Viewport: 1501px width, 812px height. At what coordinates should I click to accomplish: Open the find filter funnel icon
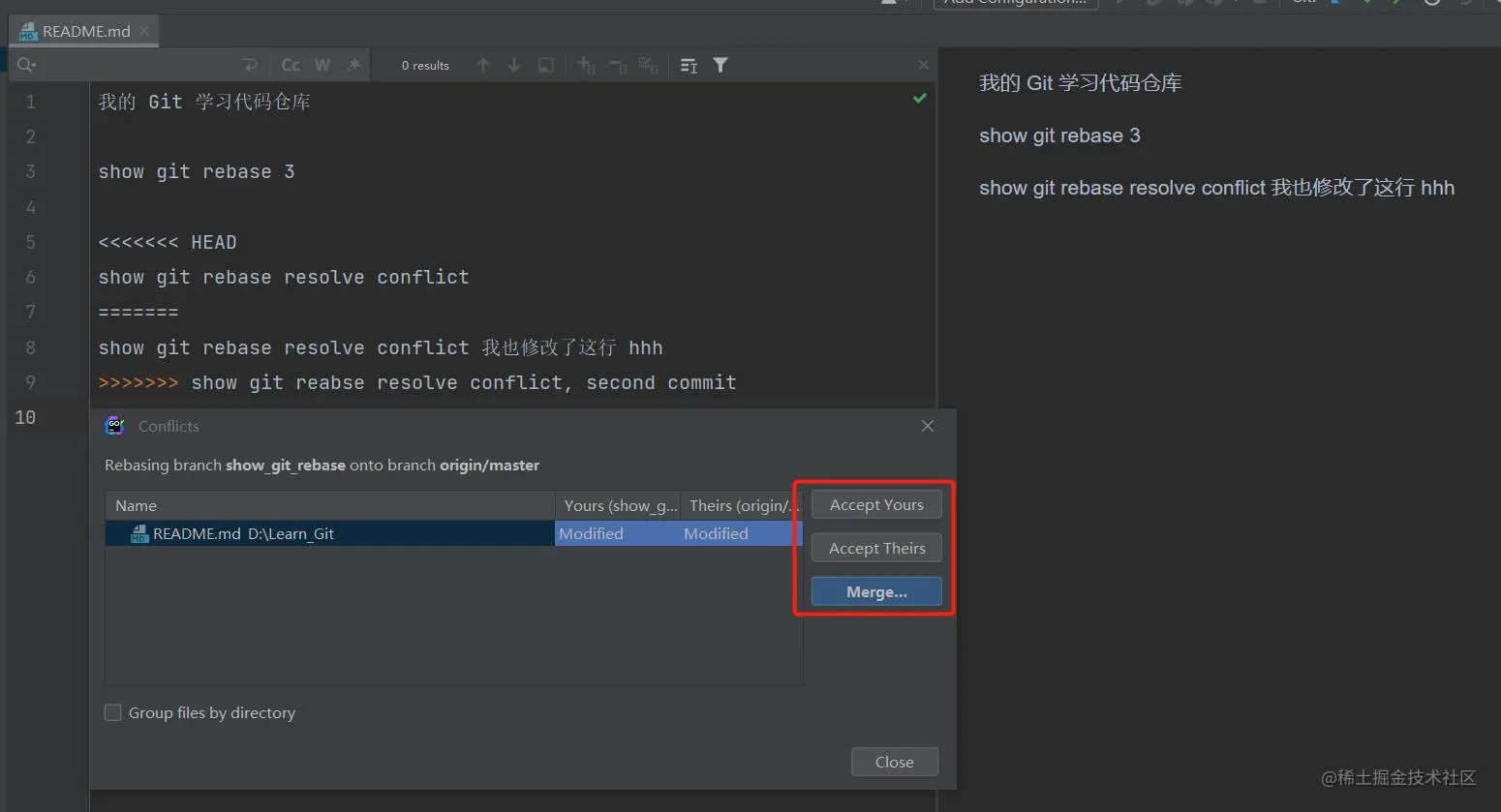coord(720,65)
